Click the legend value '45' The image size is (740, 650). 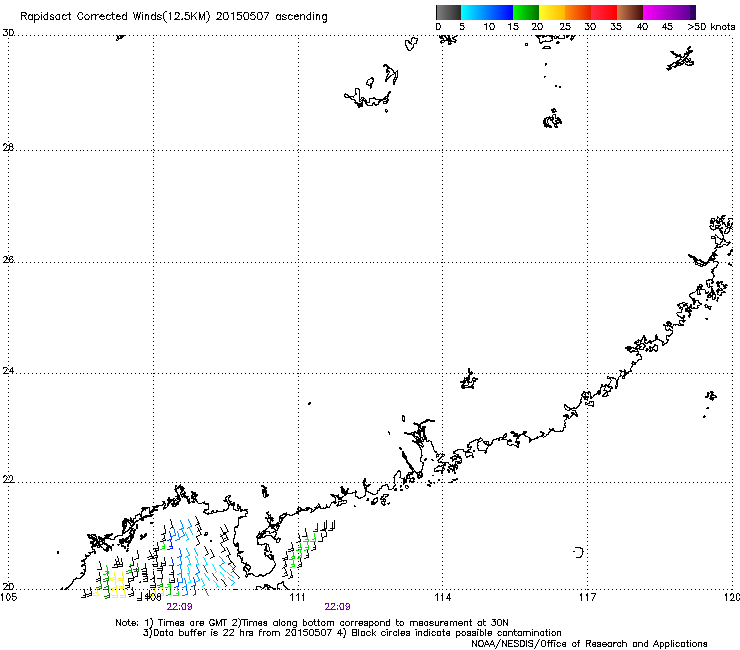[x=667, y=27]
